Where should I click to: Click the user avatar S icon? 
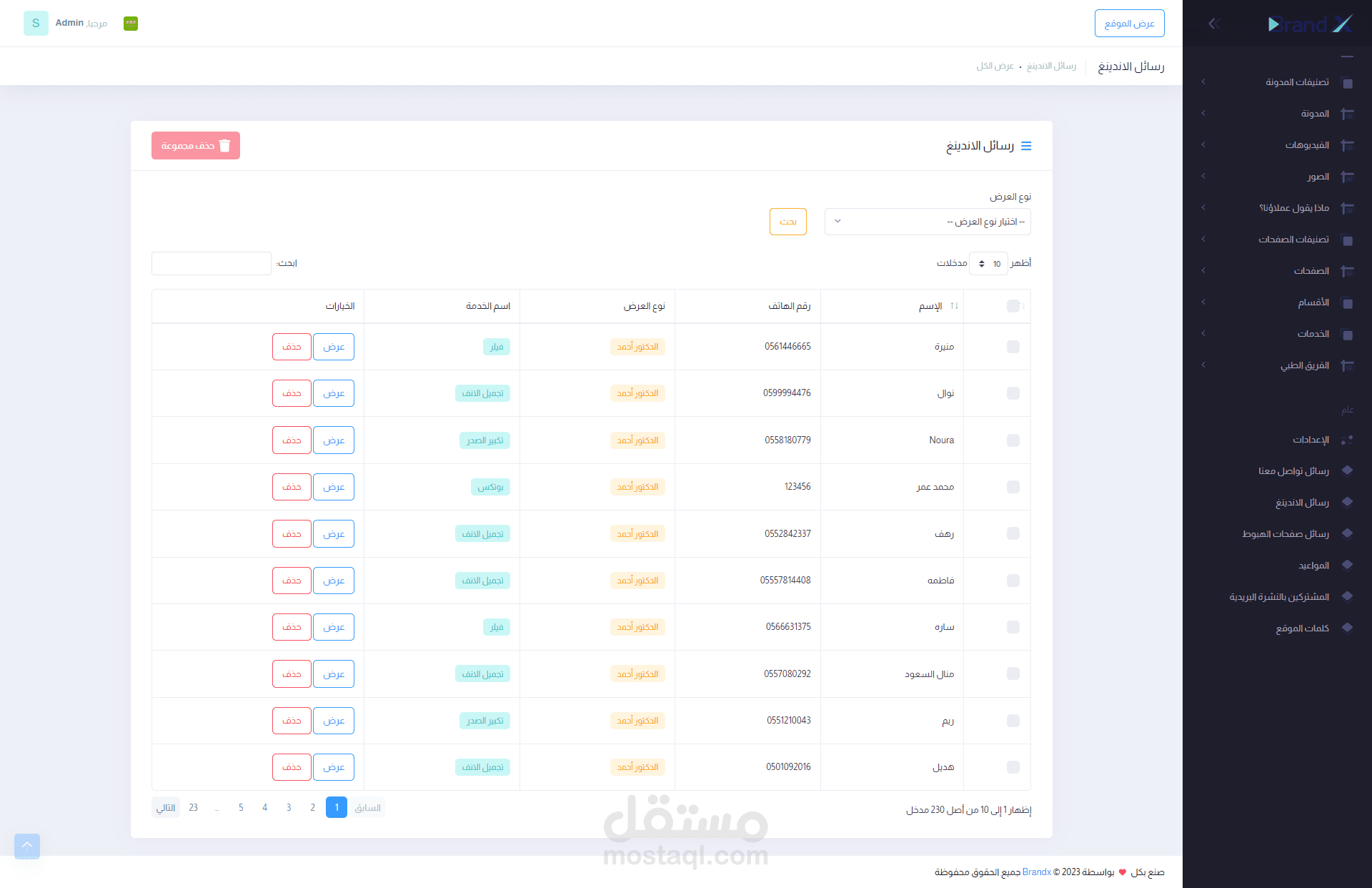click(x=36, y=24)
